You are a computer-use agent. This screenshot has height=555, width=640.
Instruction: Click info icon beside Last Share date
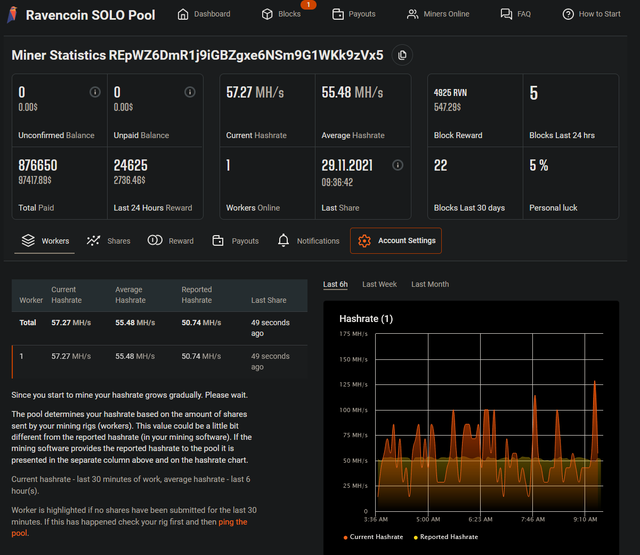click(x=398, y=165)
